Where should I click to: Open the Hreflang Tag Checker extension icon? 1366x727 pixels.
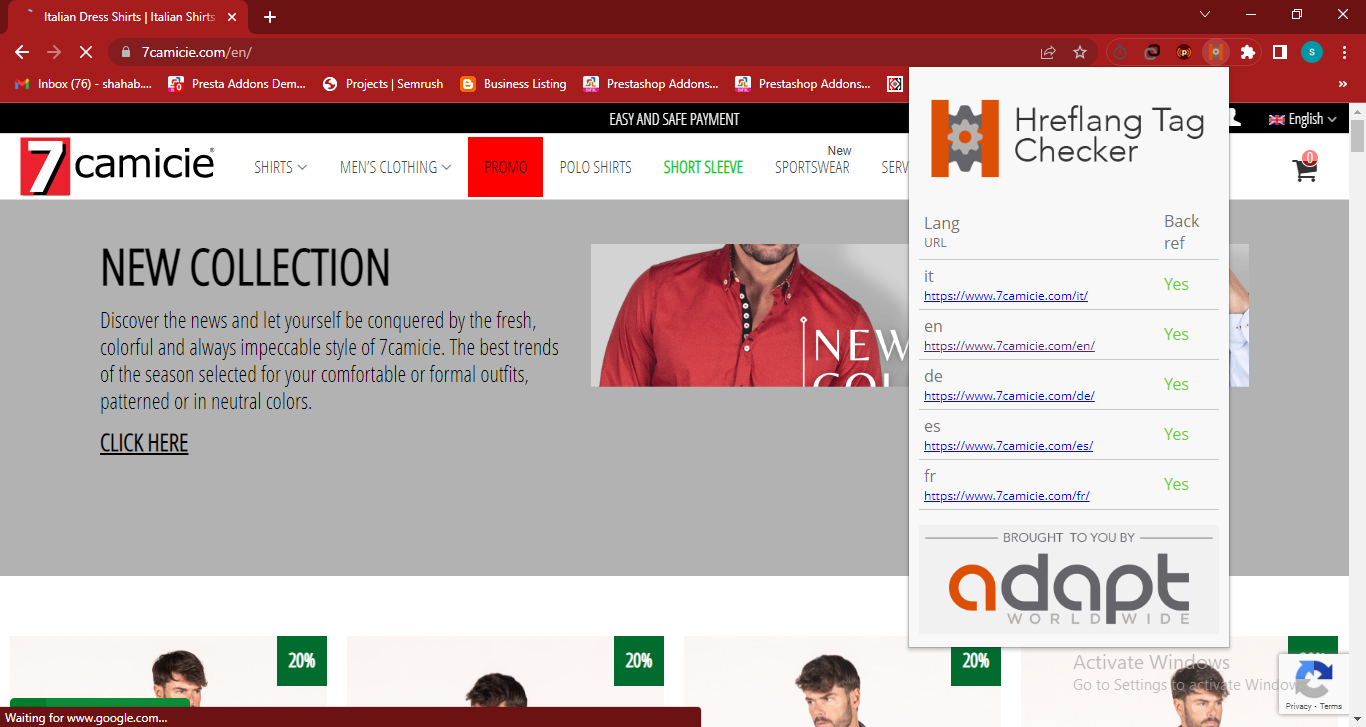[x=1215, y=52]
